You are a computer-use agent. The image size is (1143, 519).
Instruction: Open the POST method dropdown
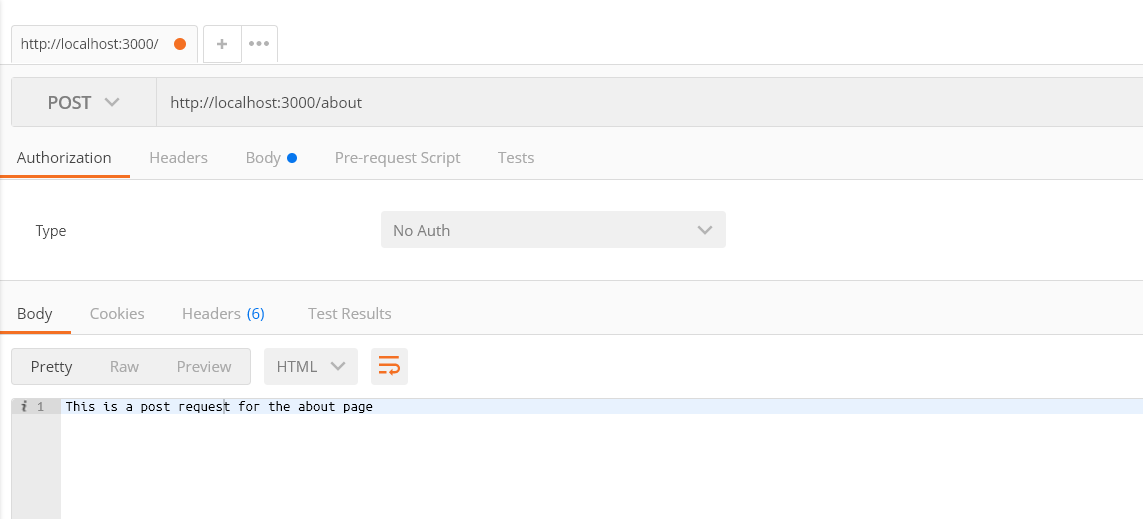[x=84, y=103]
